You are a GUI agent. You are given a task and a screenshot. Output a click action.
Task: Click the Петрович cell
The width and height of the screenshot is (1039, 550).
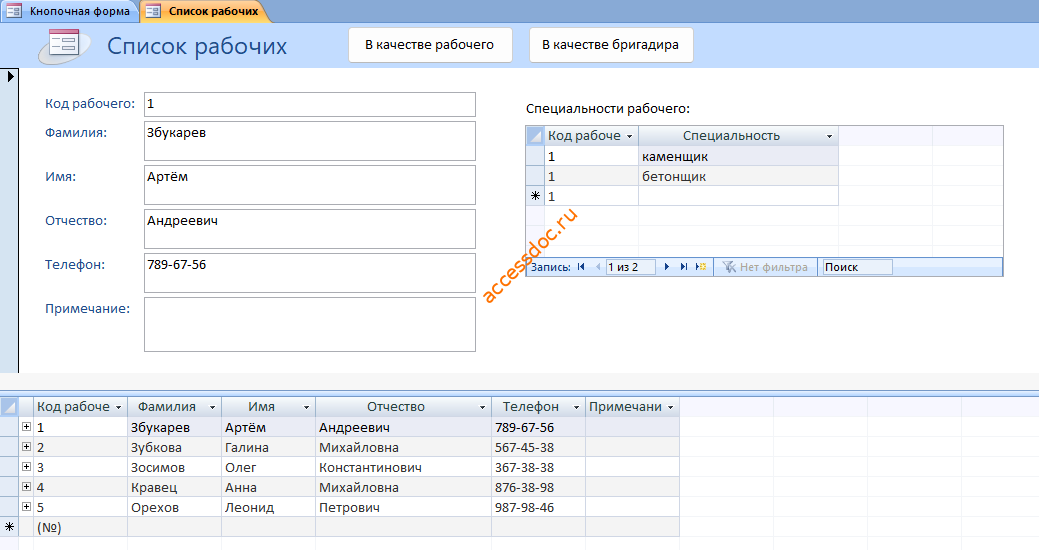coord(404,508)
